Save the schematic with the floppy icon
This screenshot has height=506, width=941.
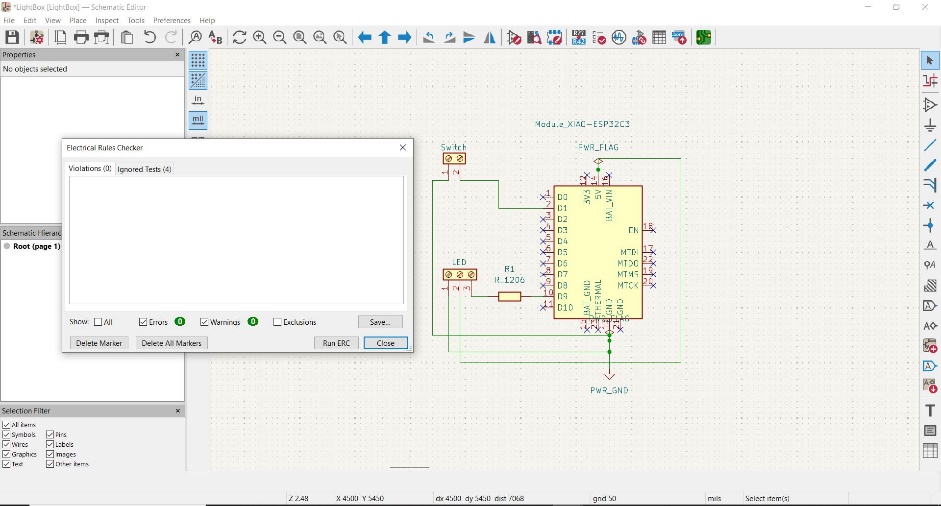click(12, 37)
